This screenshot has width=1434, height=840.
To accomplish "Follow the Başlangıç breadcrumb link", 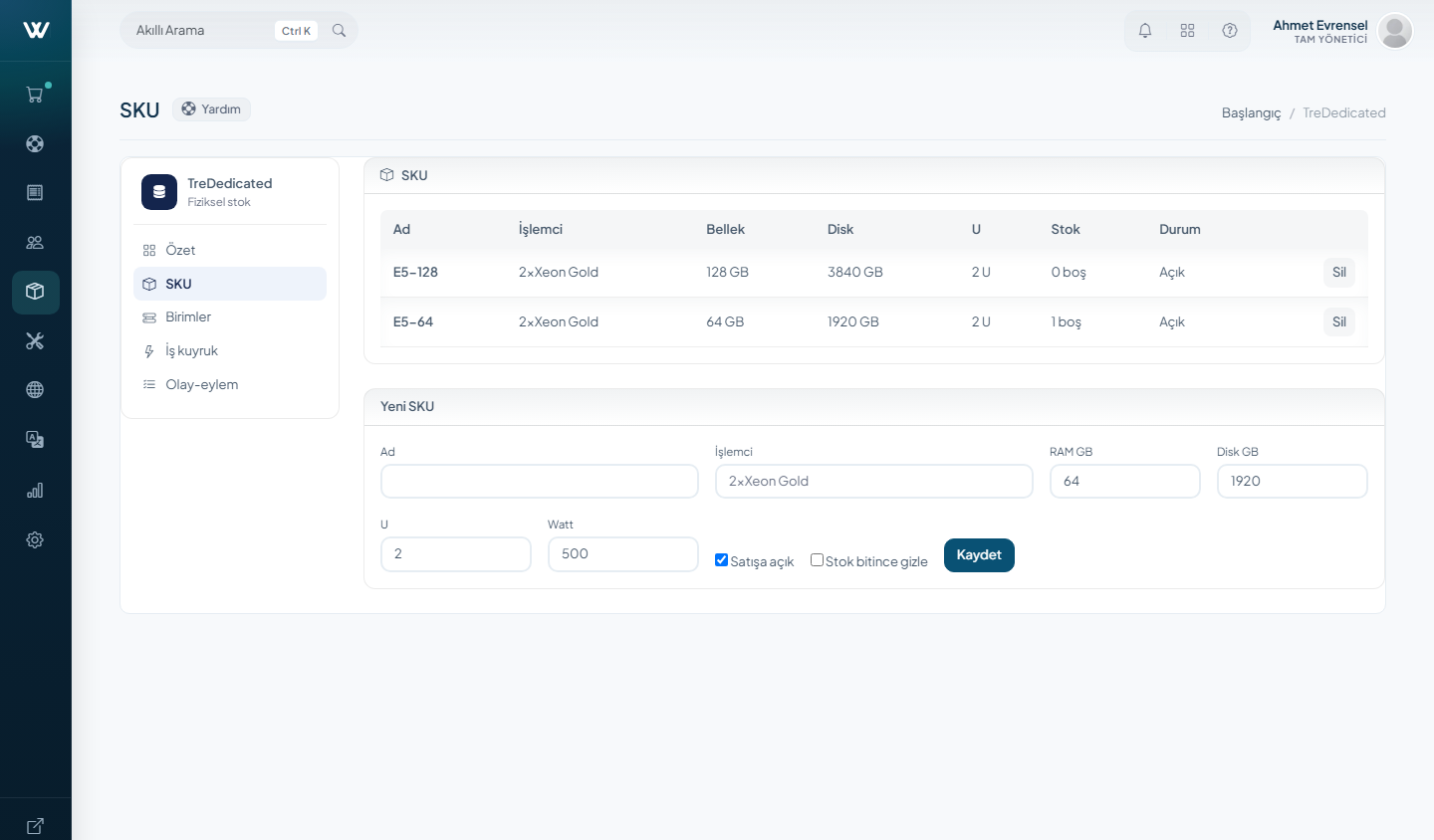I will [x=1251, y=112].
